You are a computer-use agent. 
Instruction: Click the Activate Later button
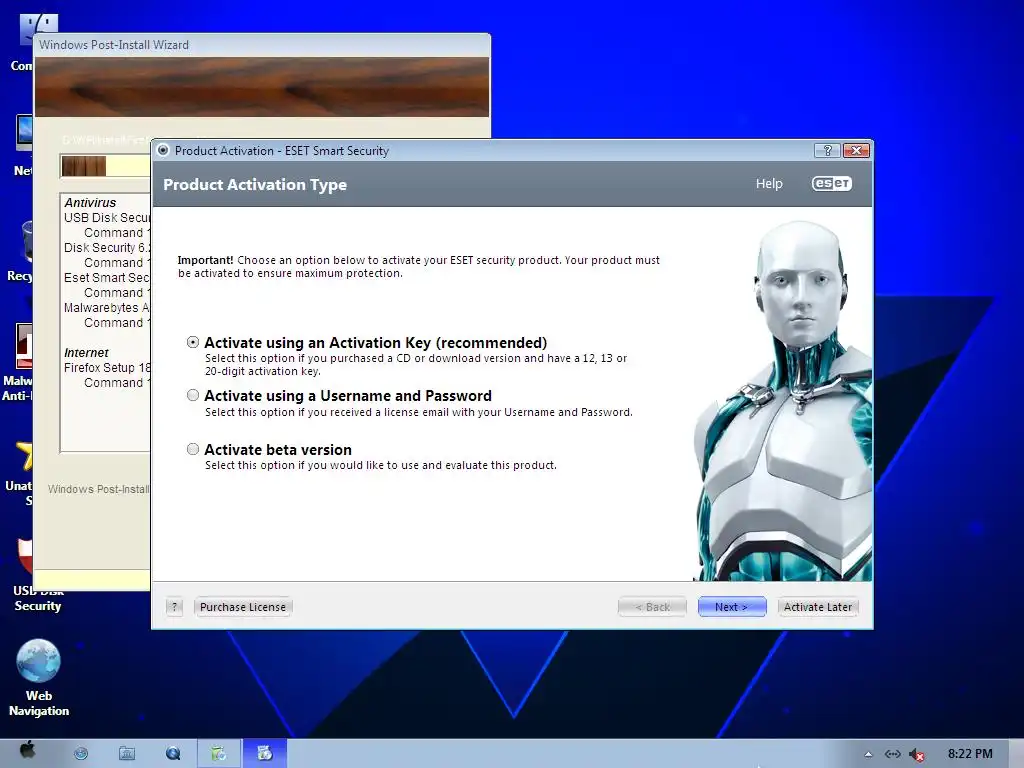[x=818, y=607]
